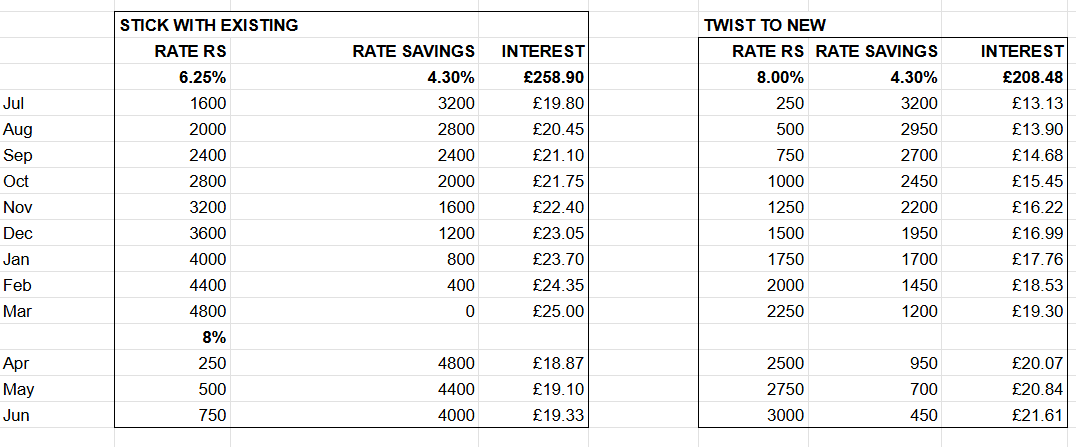
Task: Select the TWIST TO NEW header cell
Action: pos(765,25)
